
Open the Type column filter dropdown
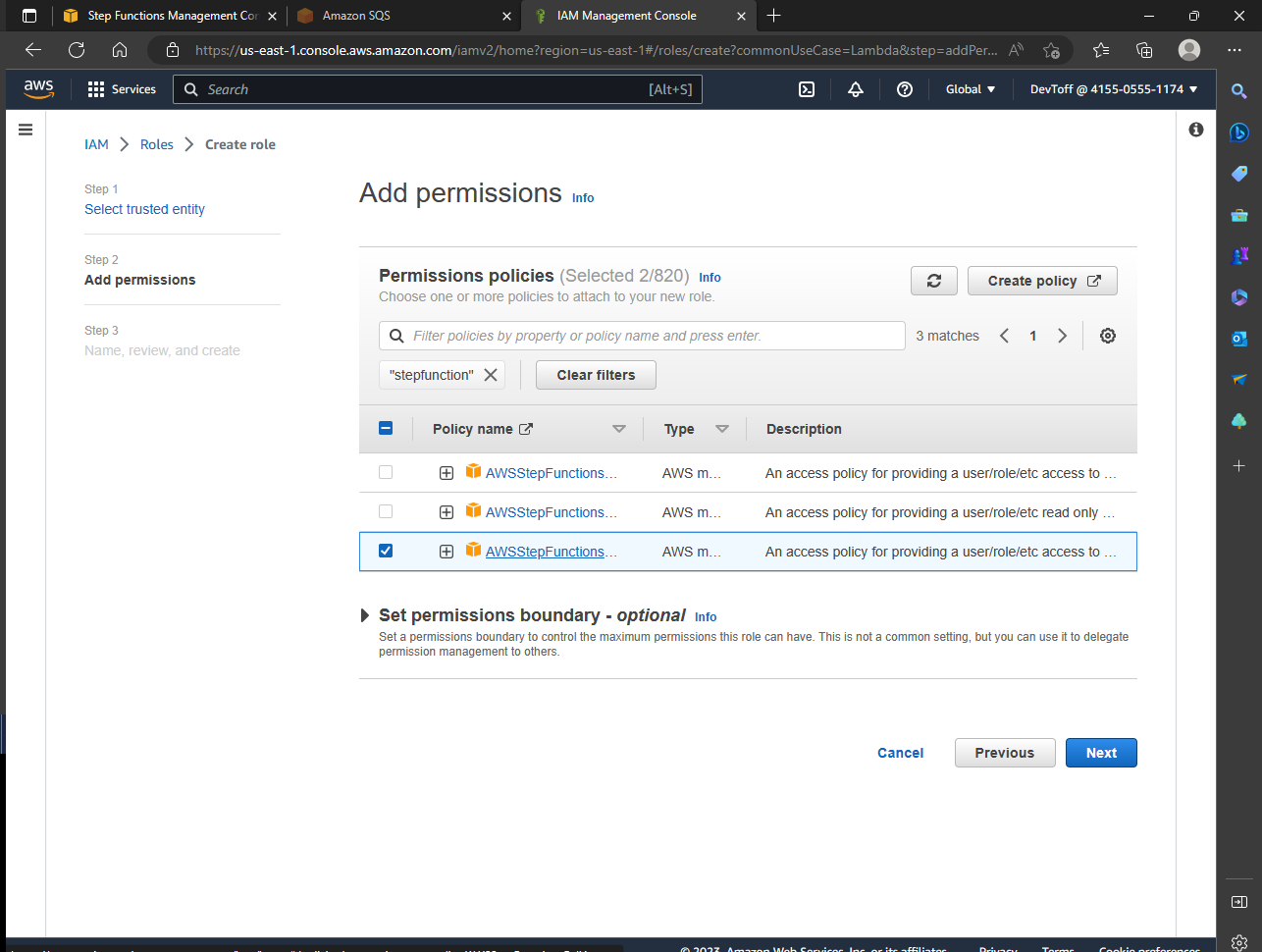pyautogui.click(x=722, y=428)
